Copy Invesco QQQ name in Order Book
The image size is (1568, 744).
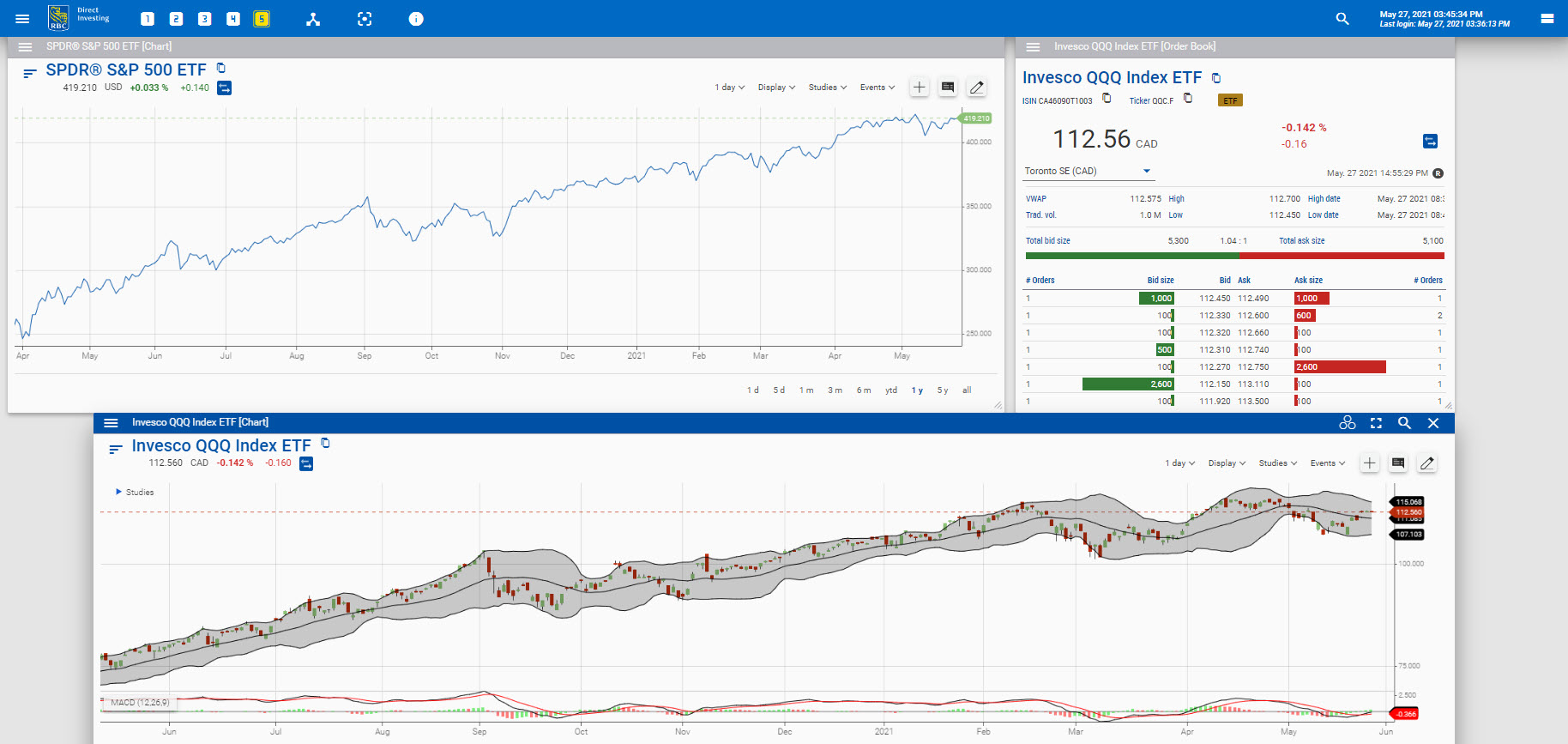click(1216, 77)
